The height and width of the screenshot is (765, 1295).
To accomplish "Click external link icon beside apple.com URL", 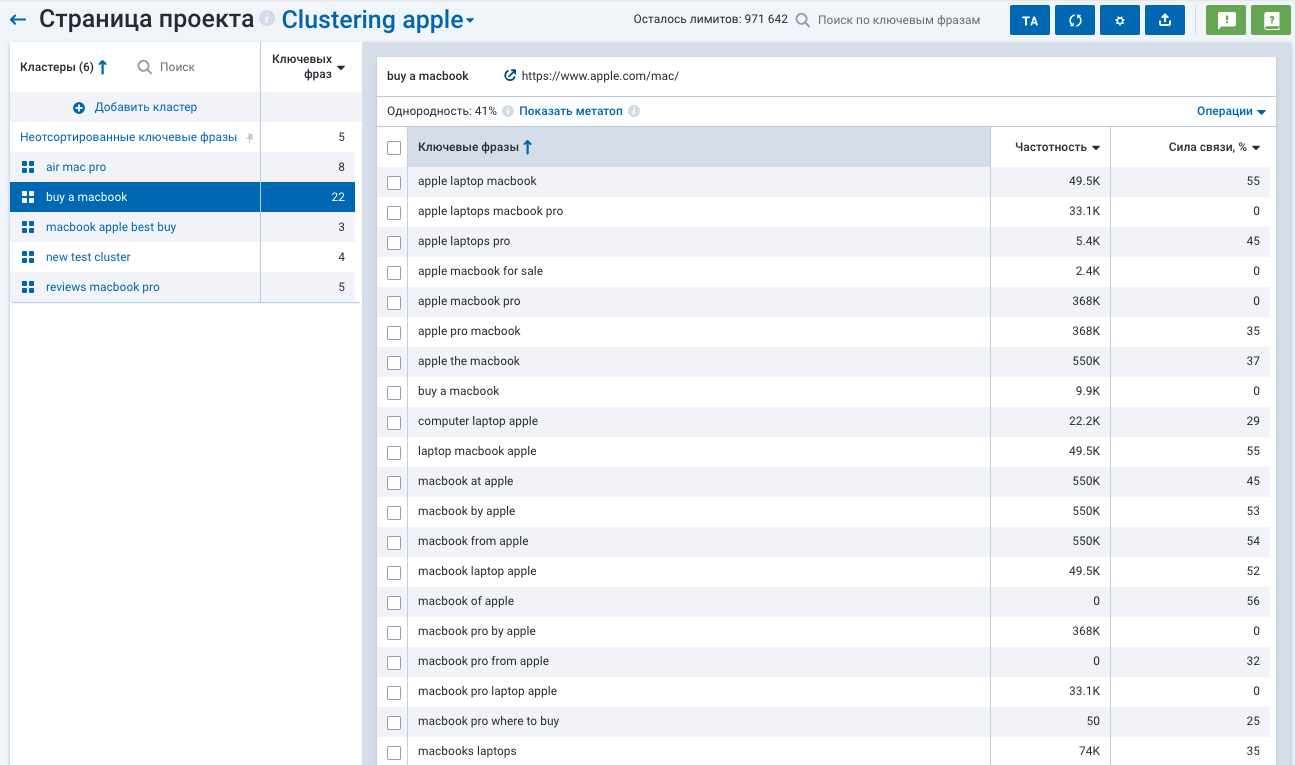I will 510,76.
